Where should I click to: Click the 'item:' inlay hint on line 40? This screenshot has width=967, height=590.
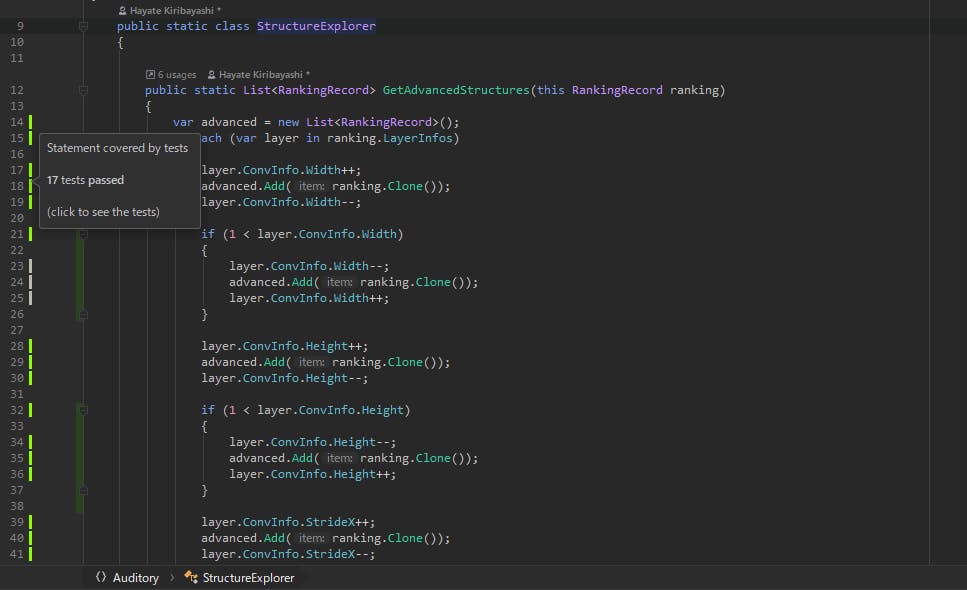coord(311,539)
